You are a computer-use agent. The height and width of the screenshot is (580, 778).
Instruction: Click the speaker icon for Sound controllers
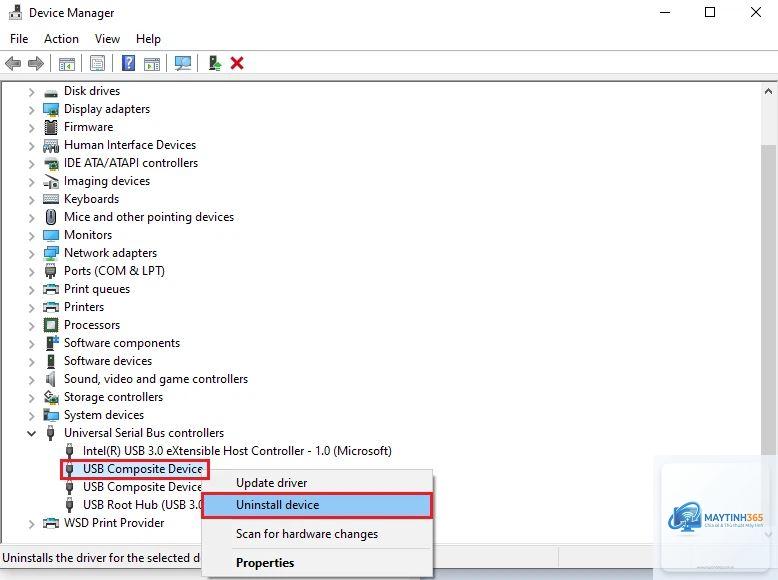51,379
